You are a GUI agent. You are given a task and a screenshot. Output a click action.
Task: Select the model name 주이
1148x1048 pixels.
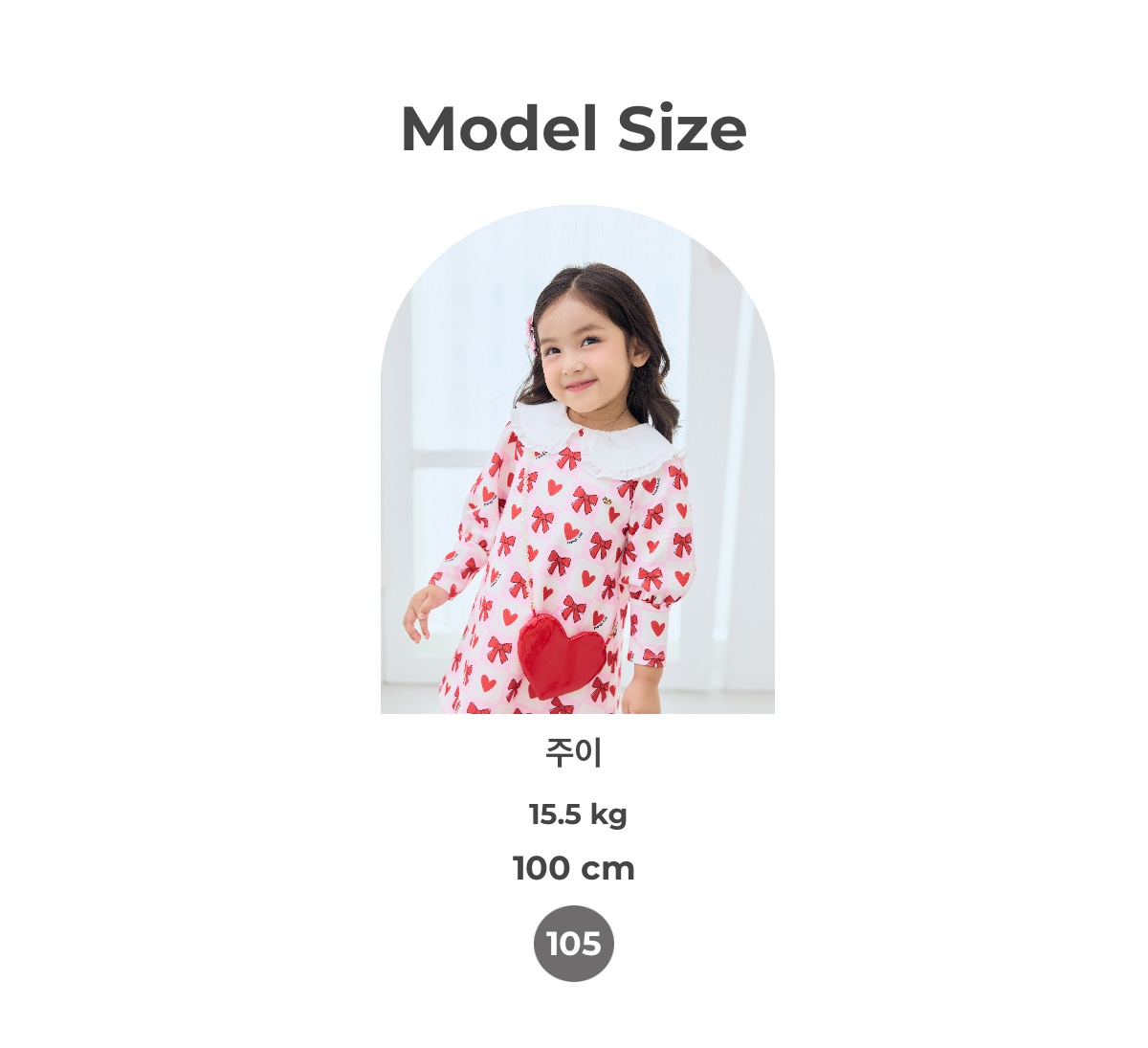click(x=574, y=753)
